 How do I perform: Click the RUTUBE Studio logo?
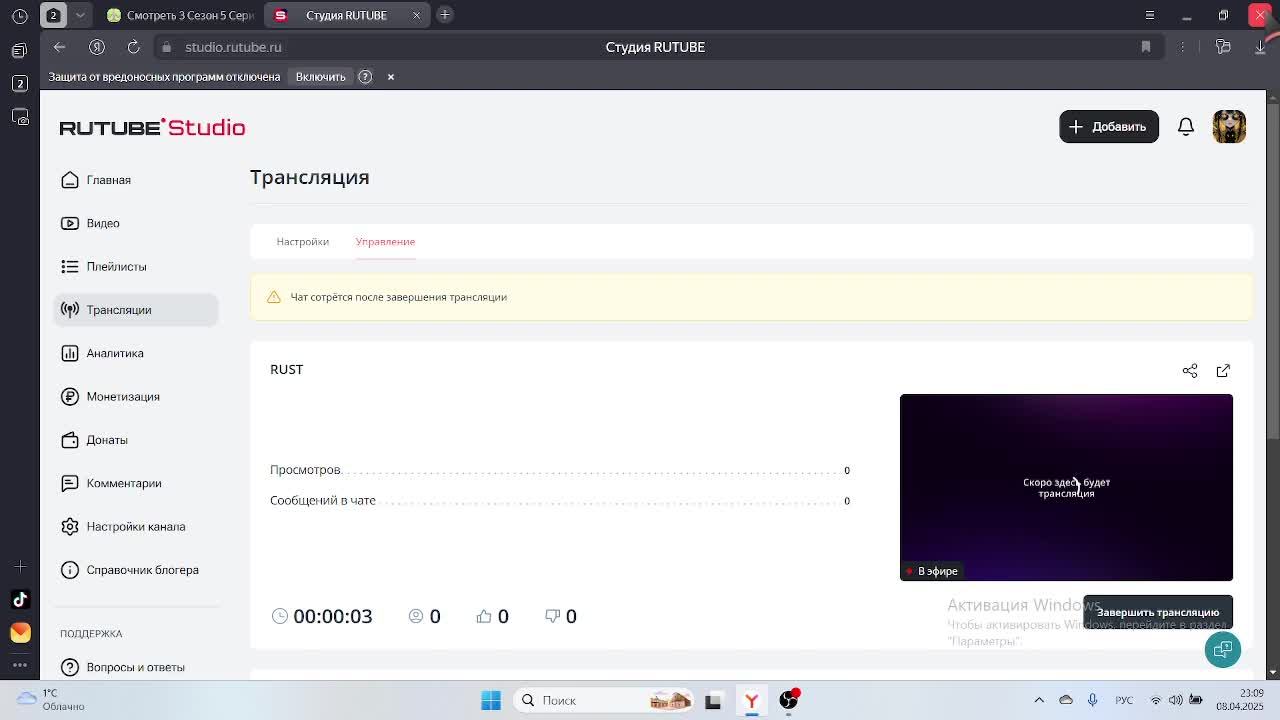tap(152, 127)
